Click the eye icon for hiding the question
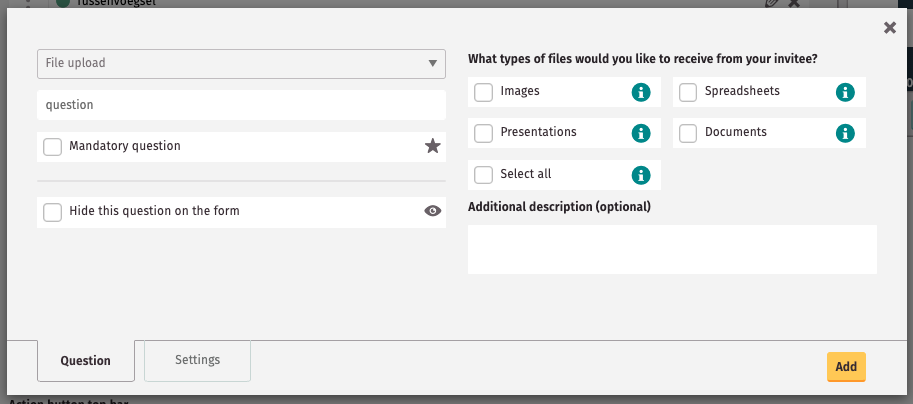913x404 pixels. click(x=432, y=211)
